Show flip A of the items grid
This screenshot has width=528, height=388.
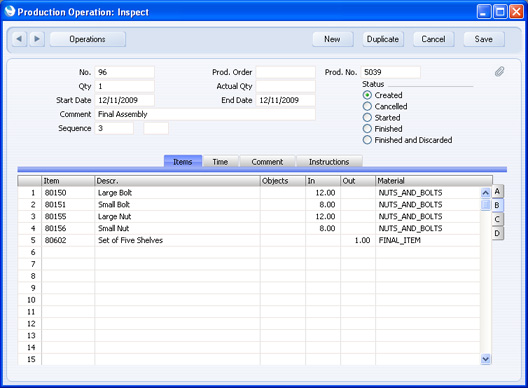click(497, 191)
